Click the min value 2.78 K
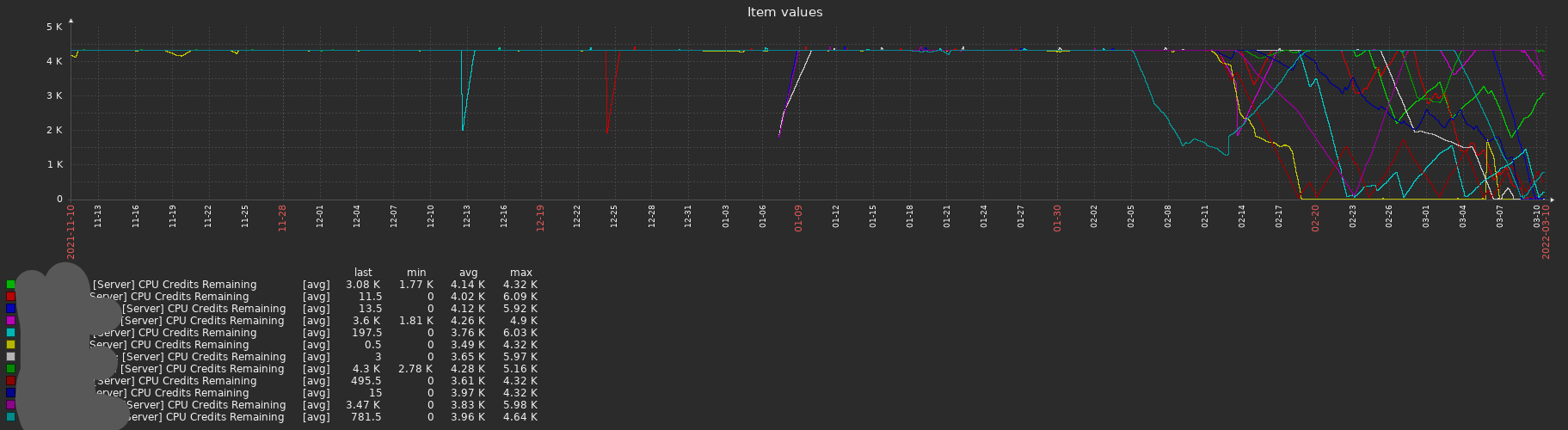This screenshot has height=430, width=1568. [416, 369]
